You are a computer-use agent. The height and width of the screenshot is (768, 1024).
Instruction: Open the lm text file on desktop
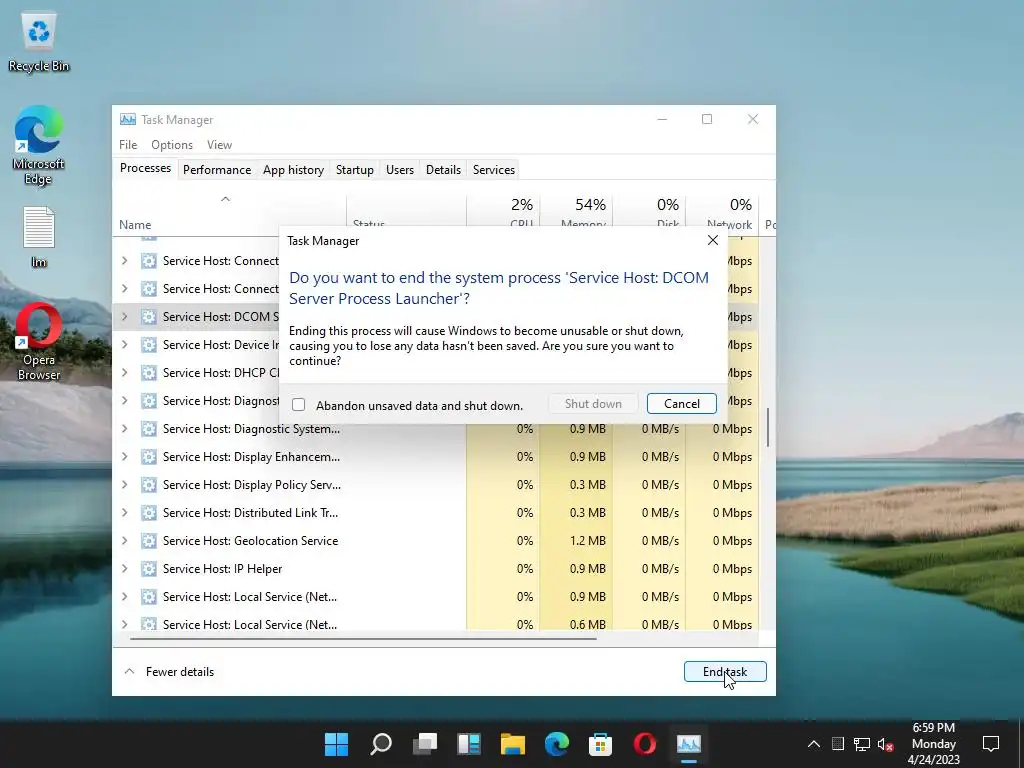click(39, 236)
